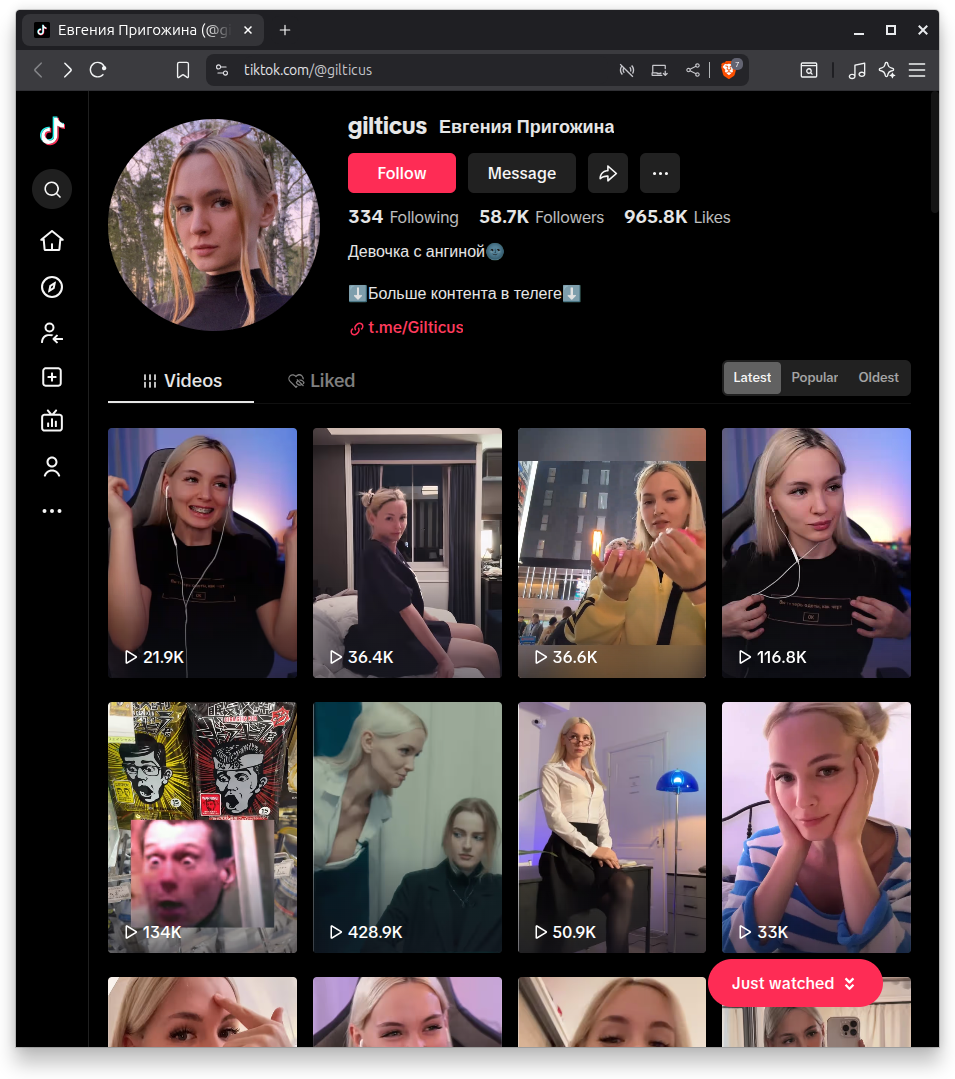Play the video with 33K views
This screenshot has height=1079, width=955.
816,827
